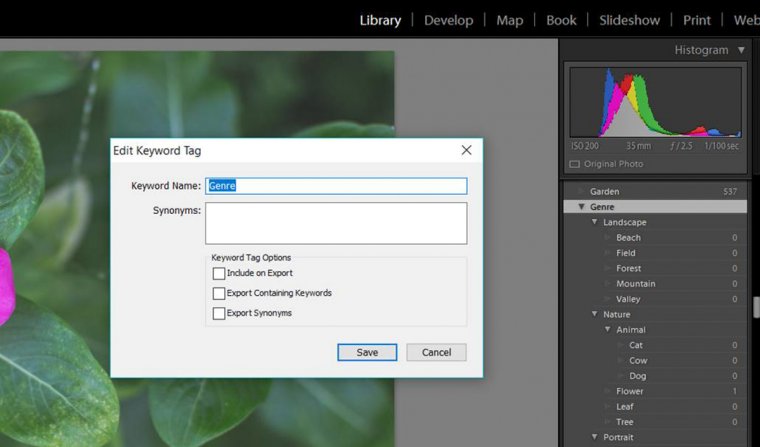Click the ISO 200 histogram readout
The width and height of the screenshot is (760, 447).
585,146
